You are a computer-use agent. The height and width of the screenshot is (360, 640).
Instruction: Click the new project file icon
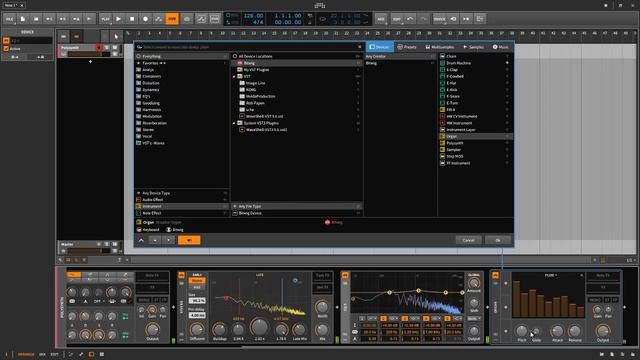pyautogui.click(x=23, y=19)
